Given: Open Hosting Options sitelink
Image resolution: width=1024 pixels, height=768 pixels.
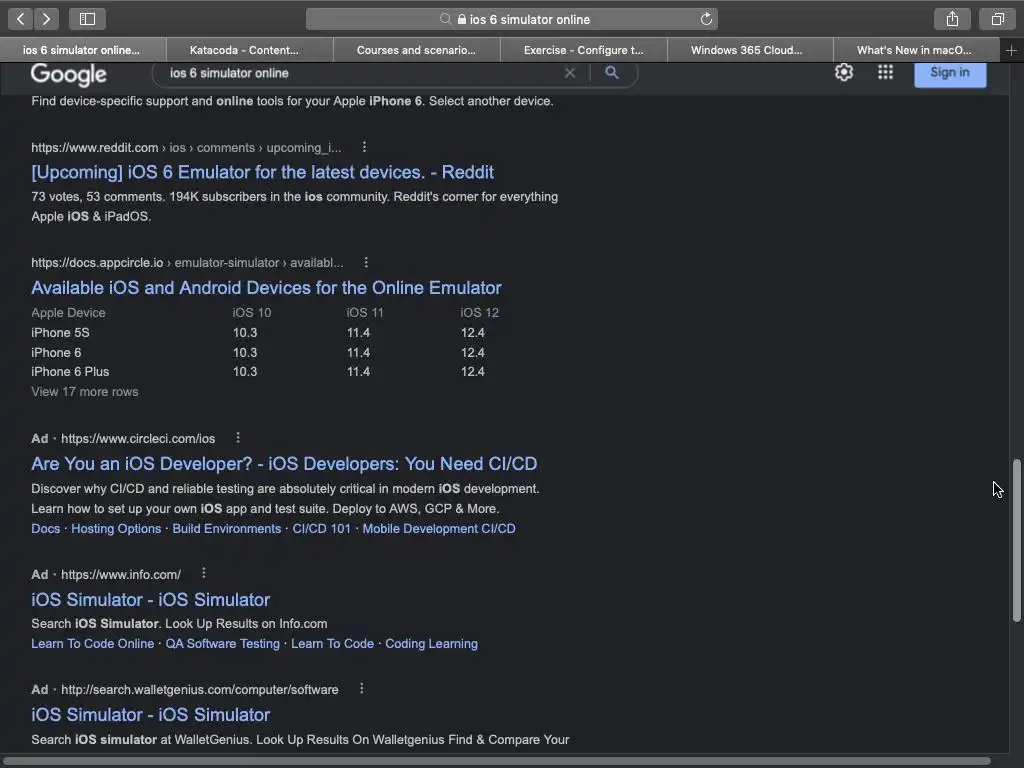Looking at the screenshot, I should [116, 529].
